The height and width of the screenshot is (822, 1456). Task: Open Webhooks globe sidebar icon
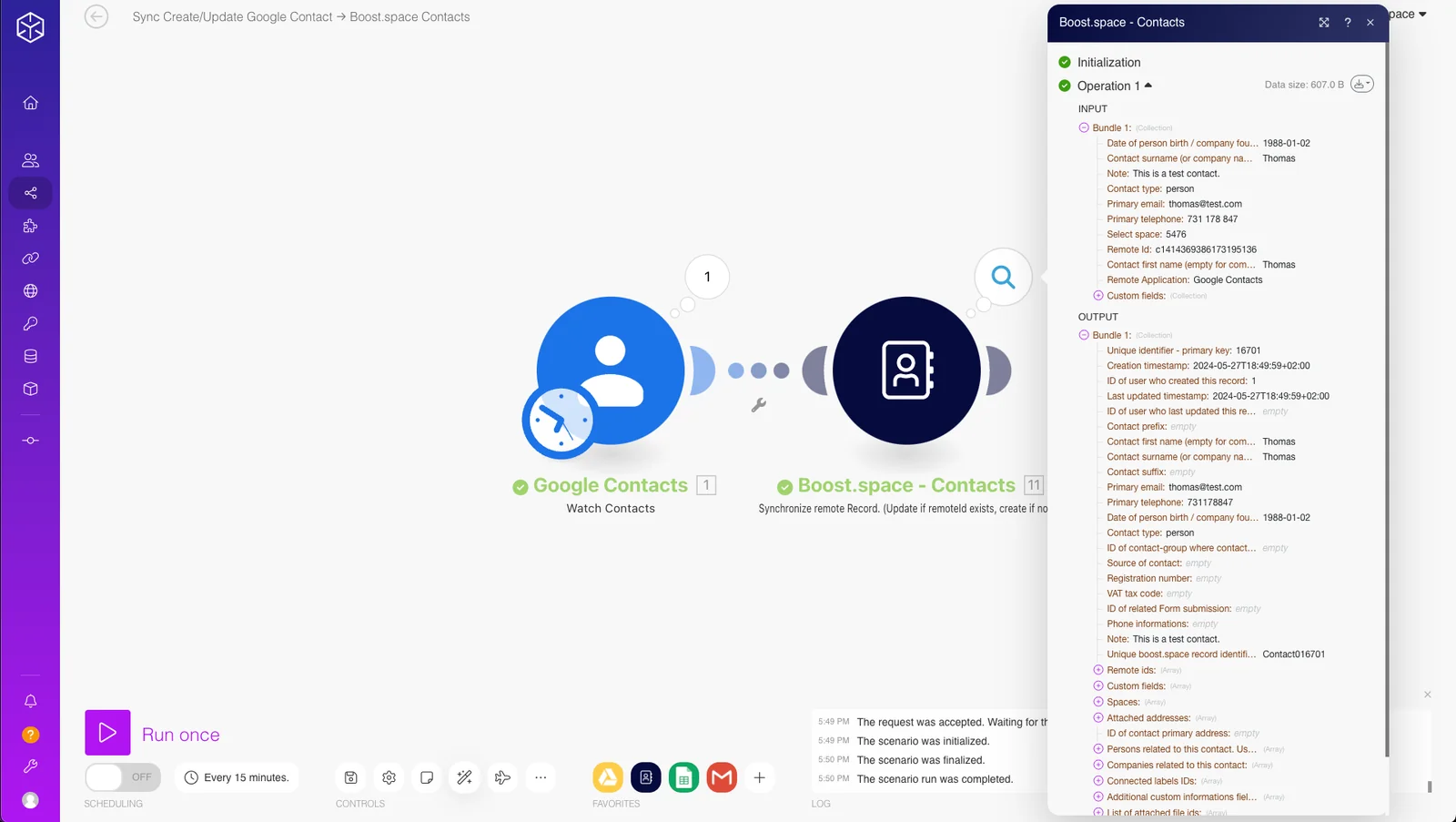tap(30, 291)
